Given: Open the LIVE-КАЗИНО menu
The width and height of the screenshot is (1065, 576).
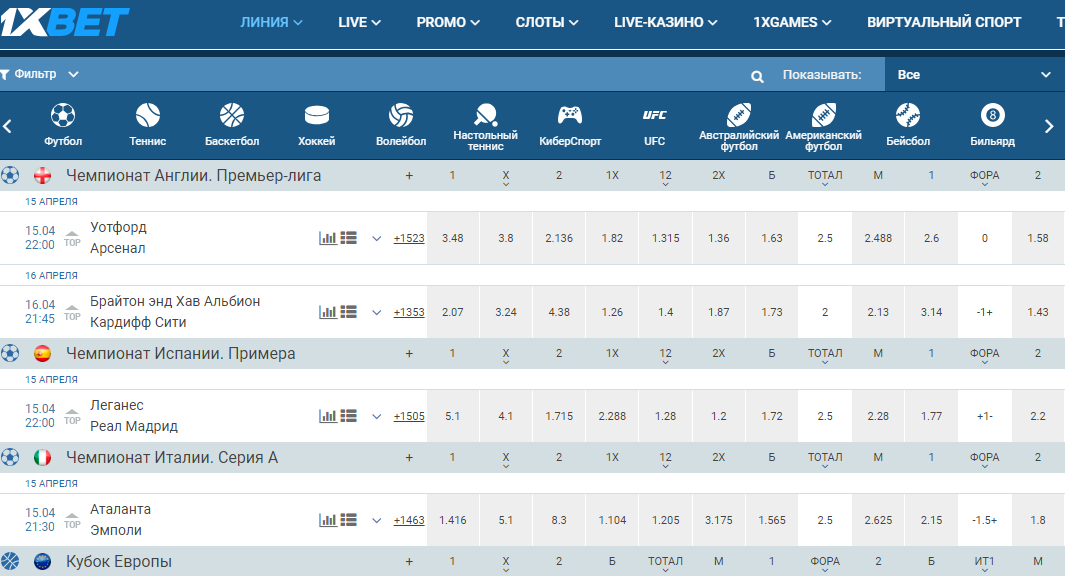Looking at the screenshot, I should 666,22.
